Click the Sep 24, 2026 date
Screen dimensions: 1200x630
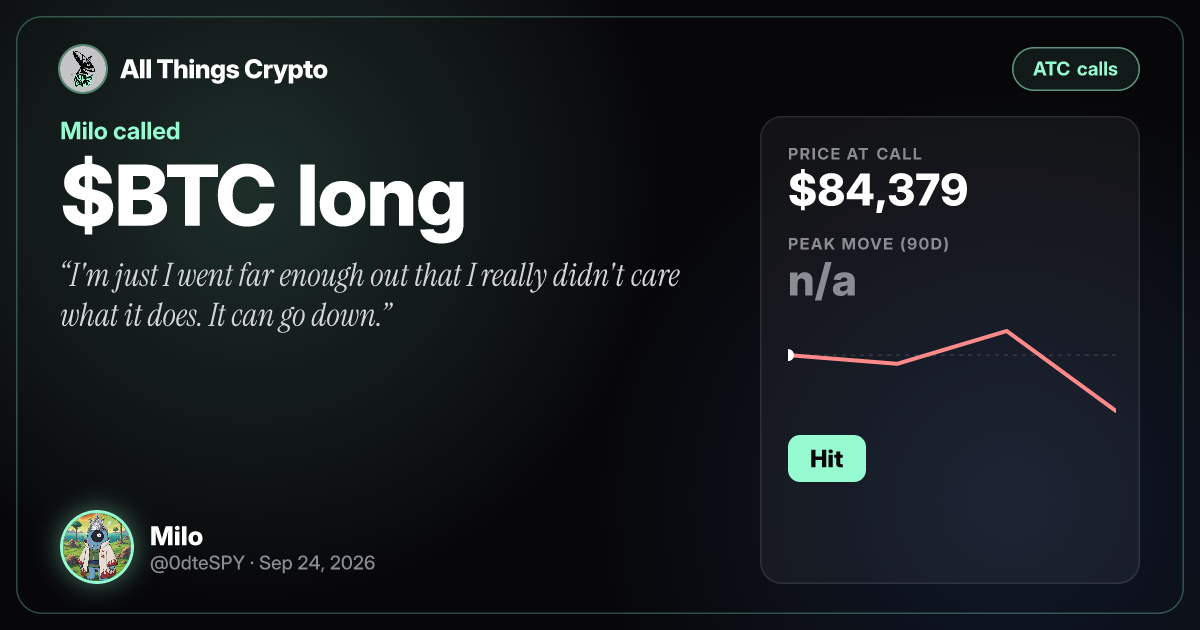tap(317, 563)
